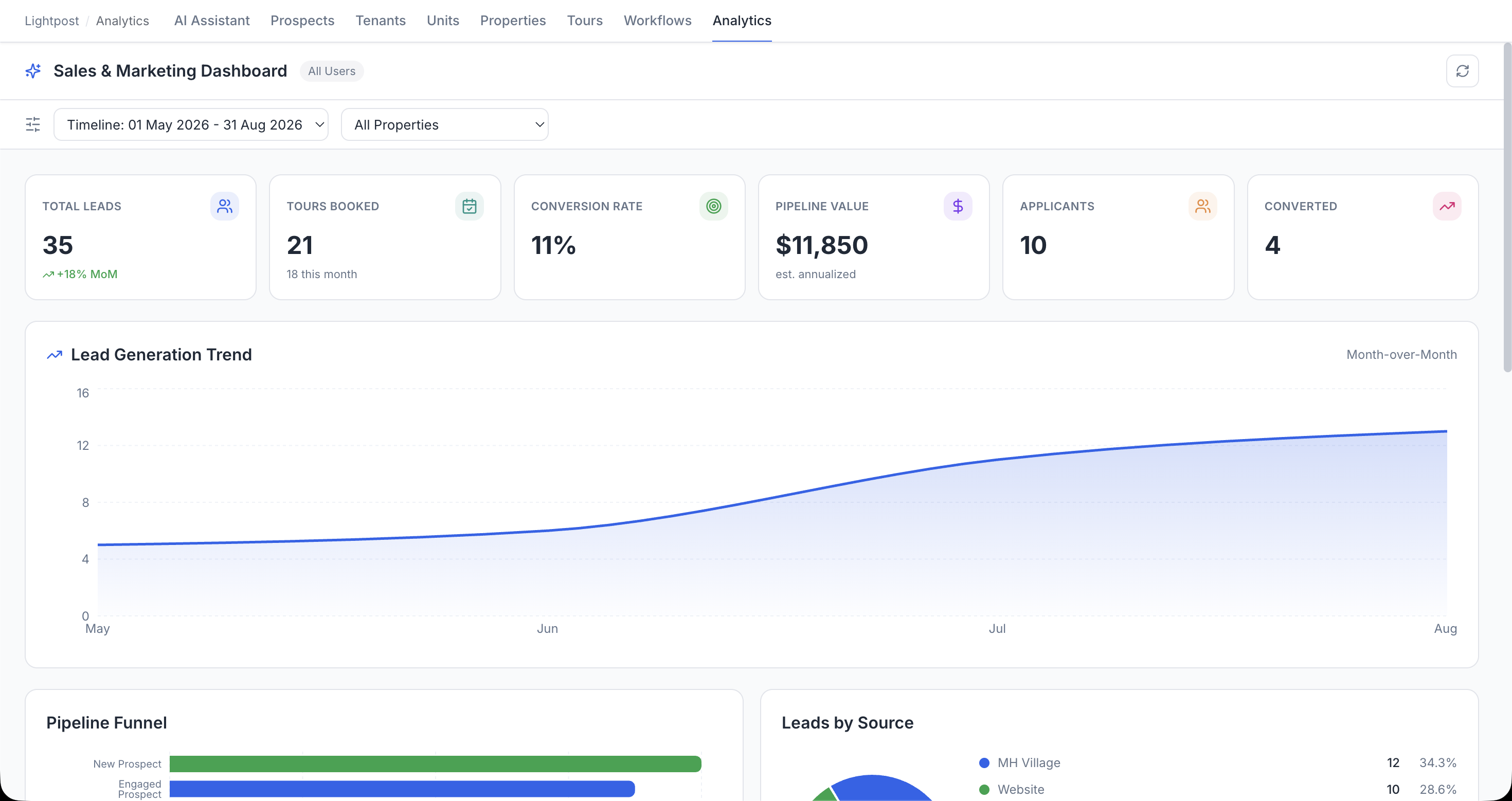Click the lead trend line area chart
The height and width of the screenshot is (801, 1512).
pos(772,522)
